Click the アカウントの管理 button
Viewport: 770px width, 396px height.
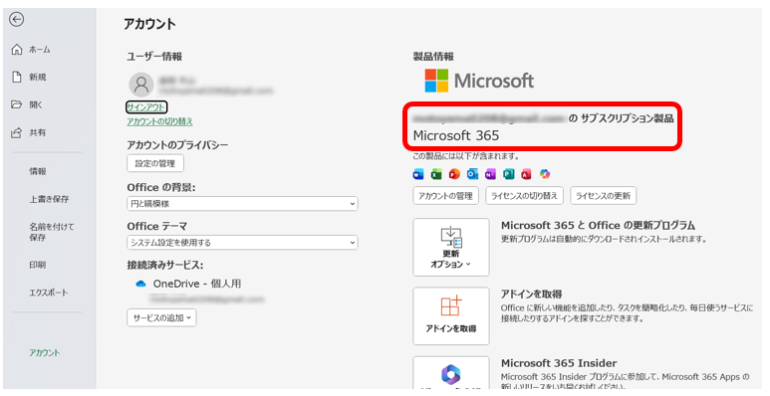coord(445,196)
